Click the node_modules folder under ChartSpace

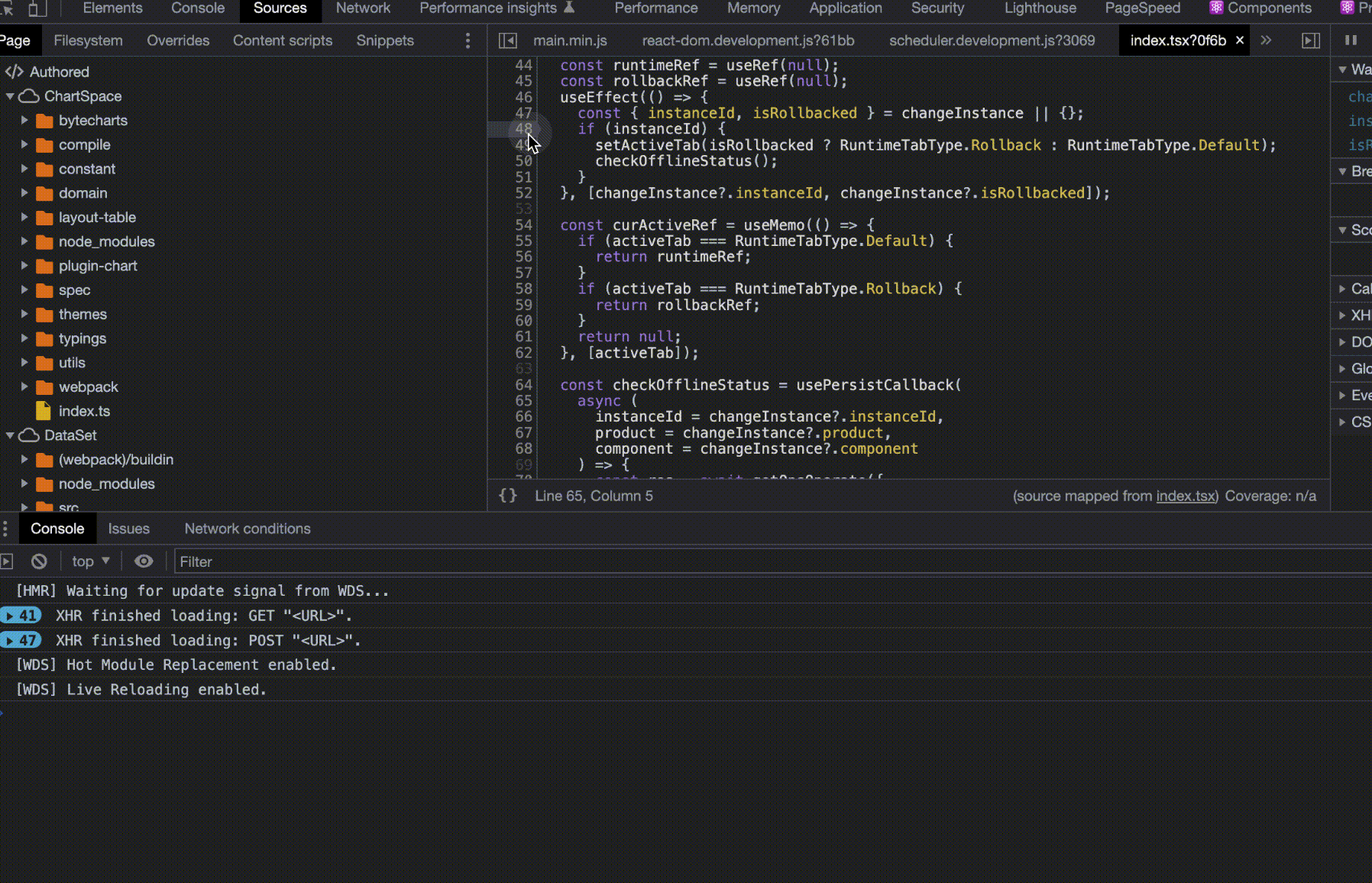(106, 242)
